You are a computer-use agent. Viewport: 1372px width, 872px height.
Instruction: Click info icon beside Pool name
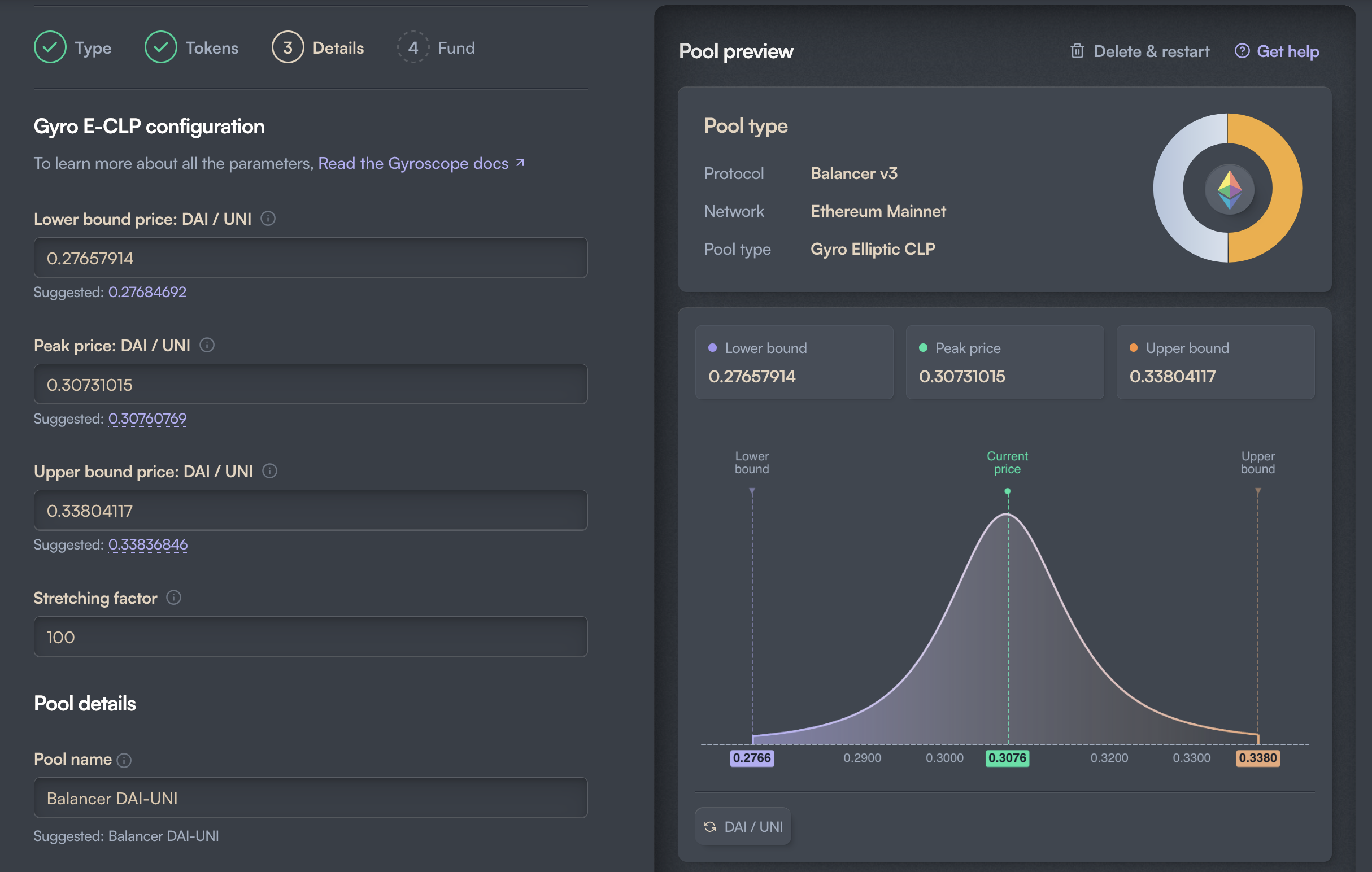[x=124, y=760]
